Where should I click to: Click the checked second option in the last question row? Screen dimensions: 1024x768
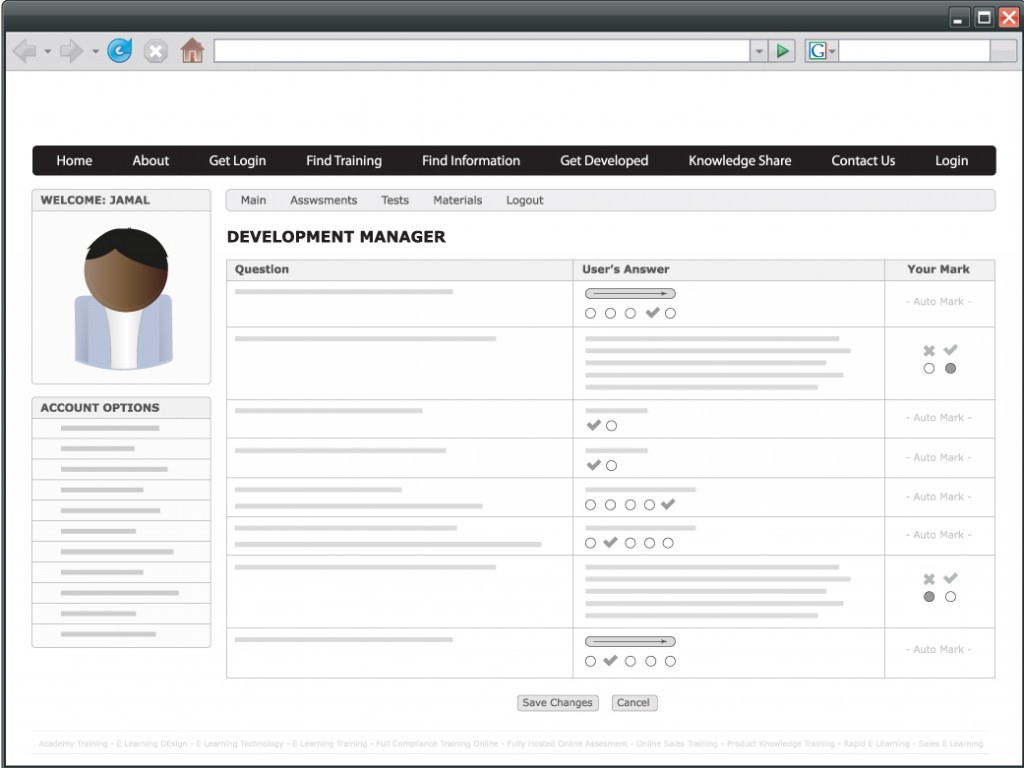(x=610, y=661)
